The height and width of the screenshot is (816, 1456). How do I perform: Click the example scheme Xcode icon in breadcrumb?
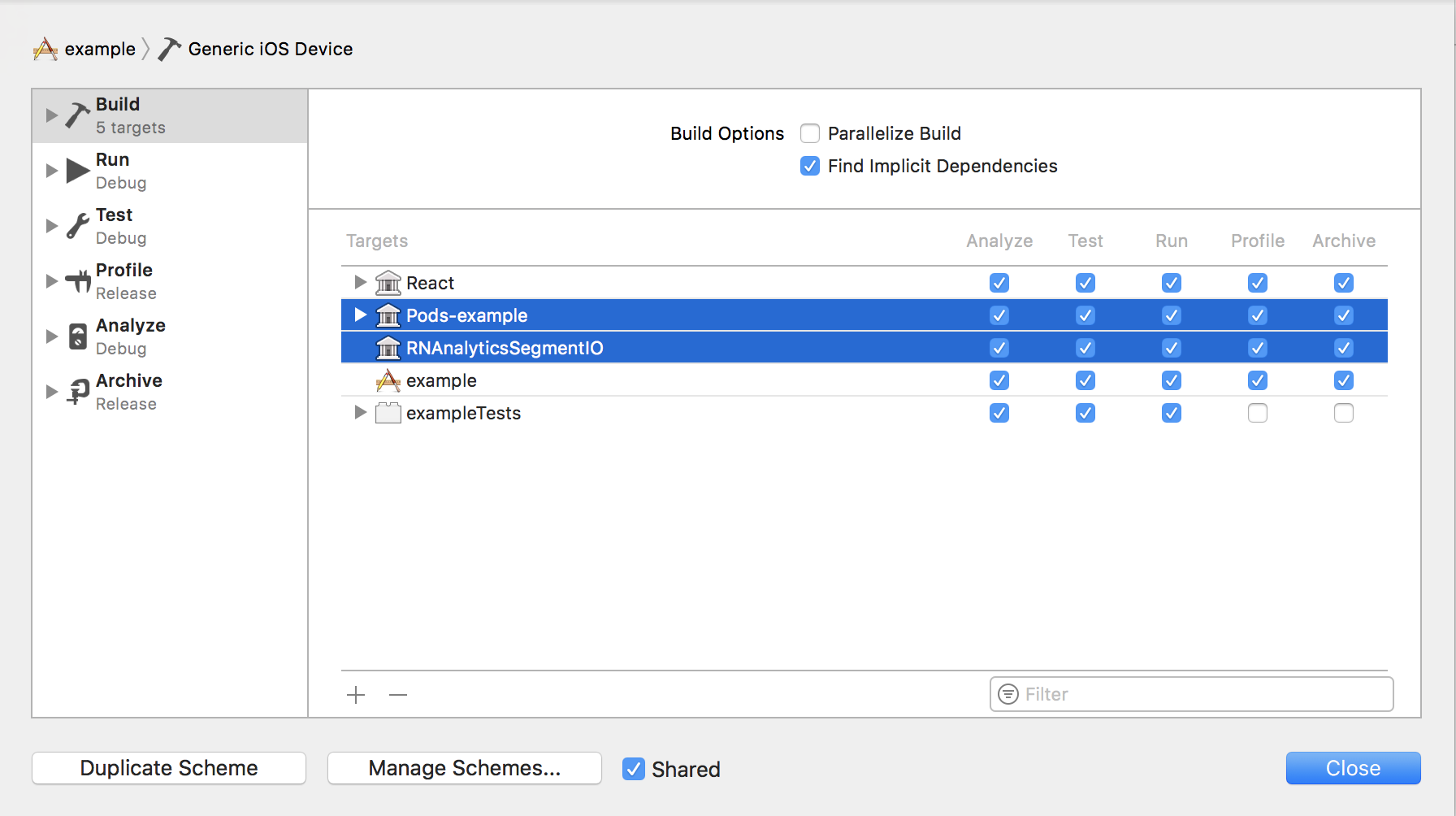[45, 50]
